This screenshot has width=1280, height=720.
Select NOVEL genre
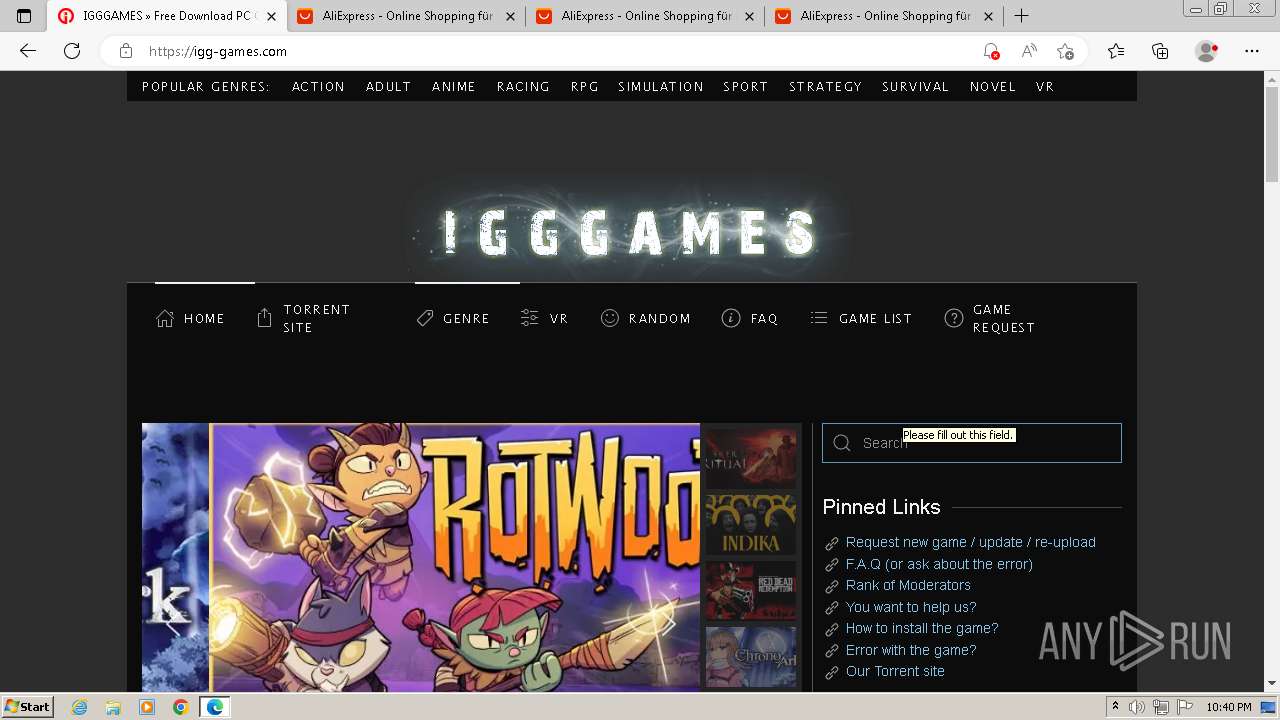(x=993, y=87)
